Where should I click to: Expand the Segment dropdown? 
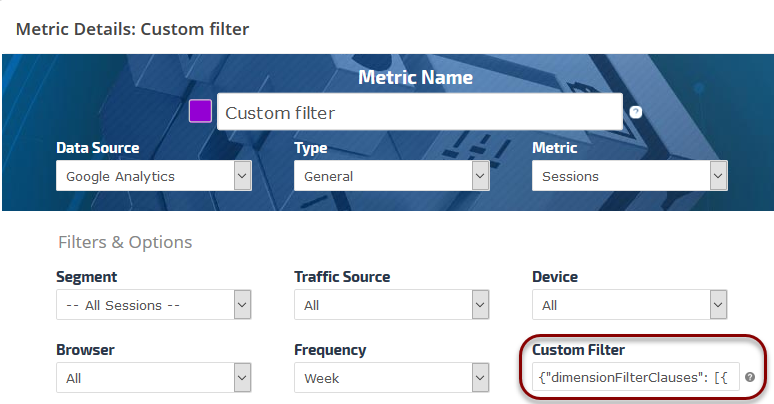[153, 304]
